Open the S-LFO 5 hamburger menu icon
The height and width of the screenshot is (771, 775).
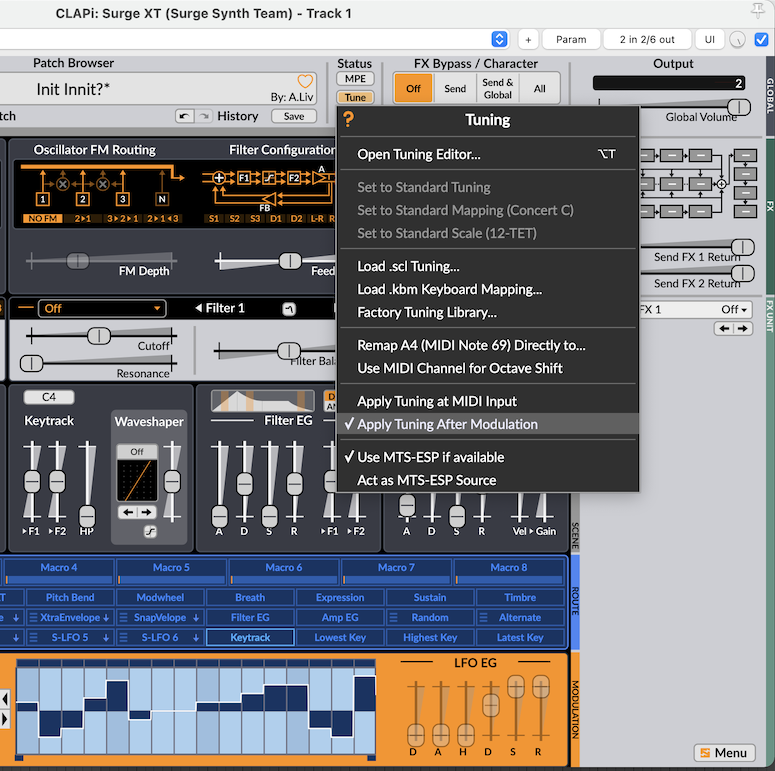click(x=34, y=638)
